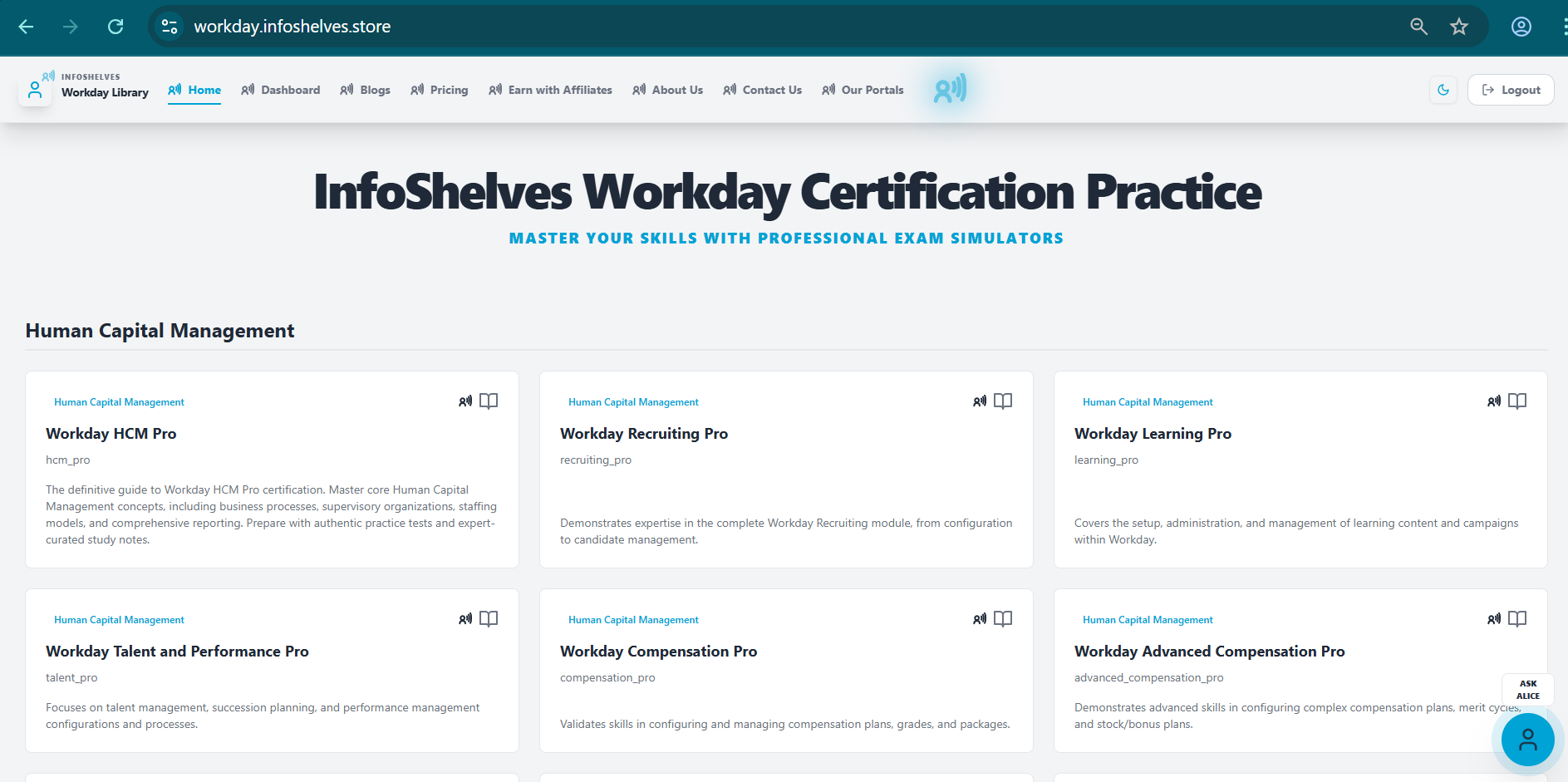Click the audio icon on Workday Compensation Pro card
Viewport: 1568px width, 782px height.
pos(980,618)
